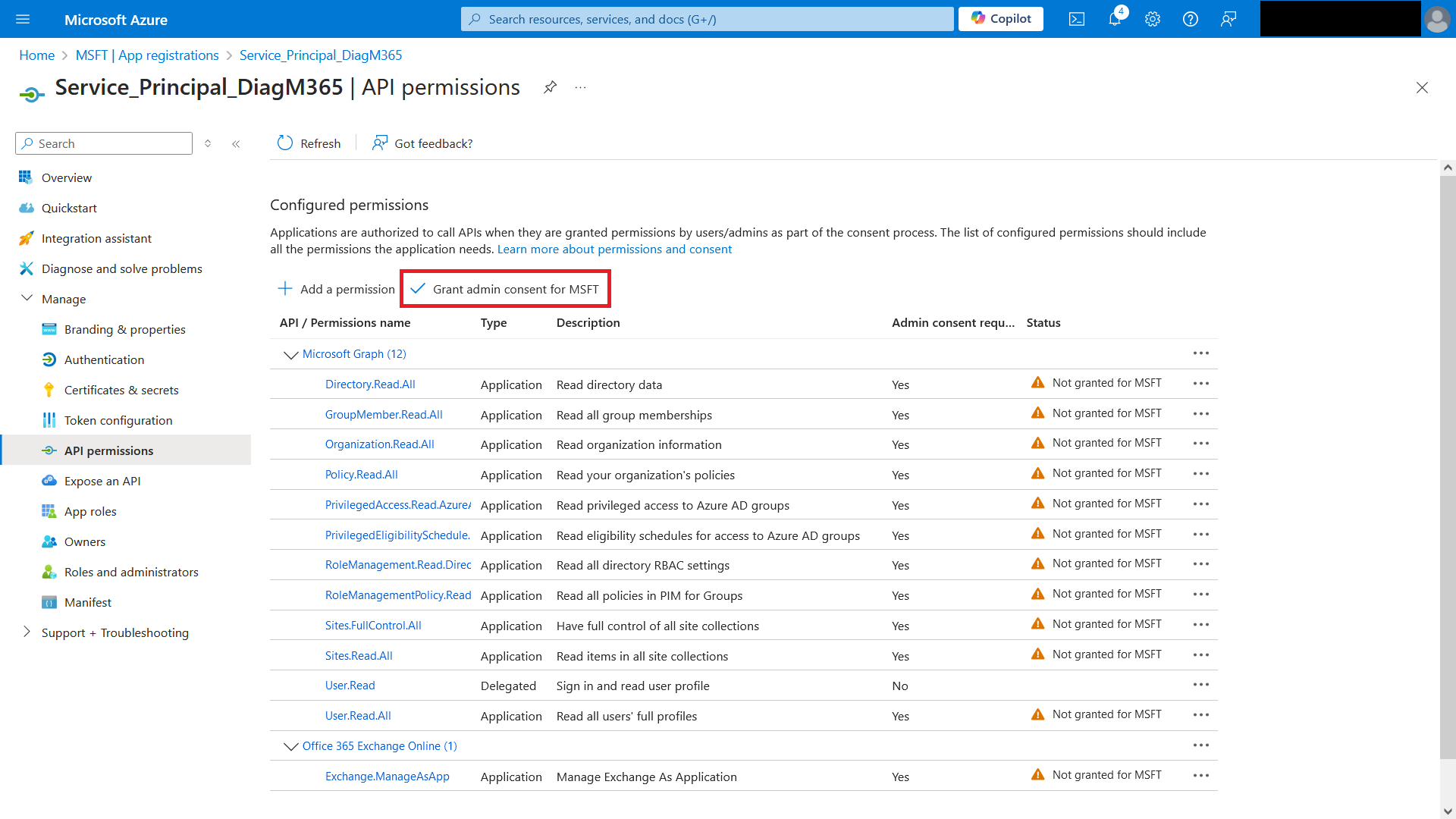This screenshot has height=819, width=1456.
Task: Open the portal hamburger menu
Action: coord(23,19)
